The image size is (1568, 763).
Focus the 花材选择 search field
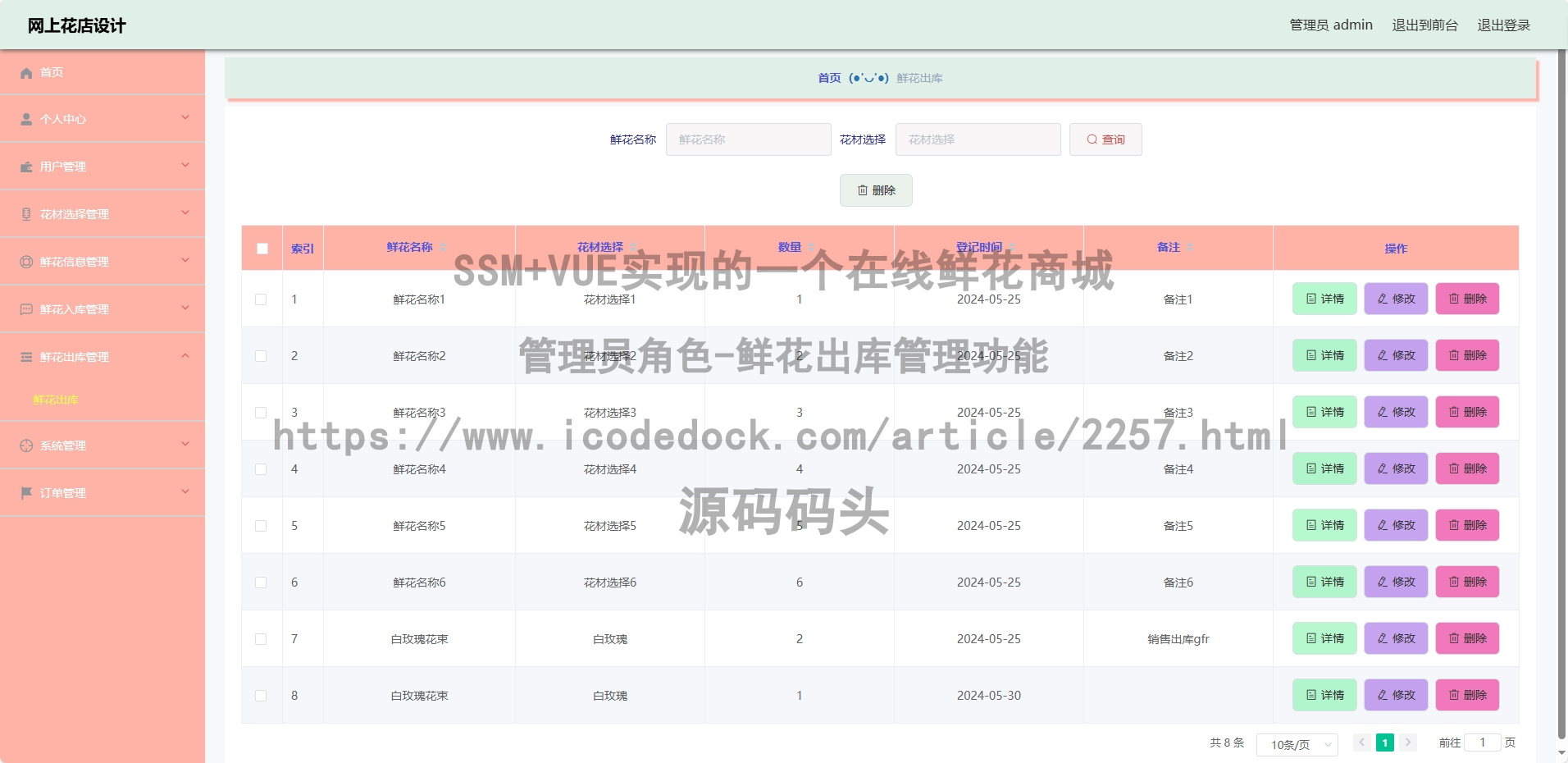[978, 139]
